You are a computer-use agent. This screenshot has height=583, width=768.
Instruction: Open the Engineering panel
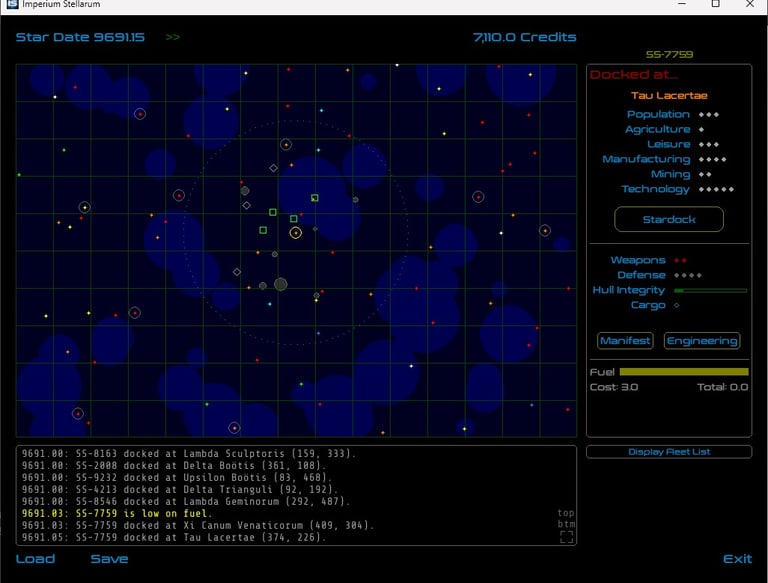pos(702,340)
